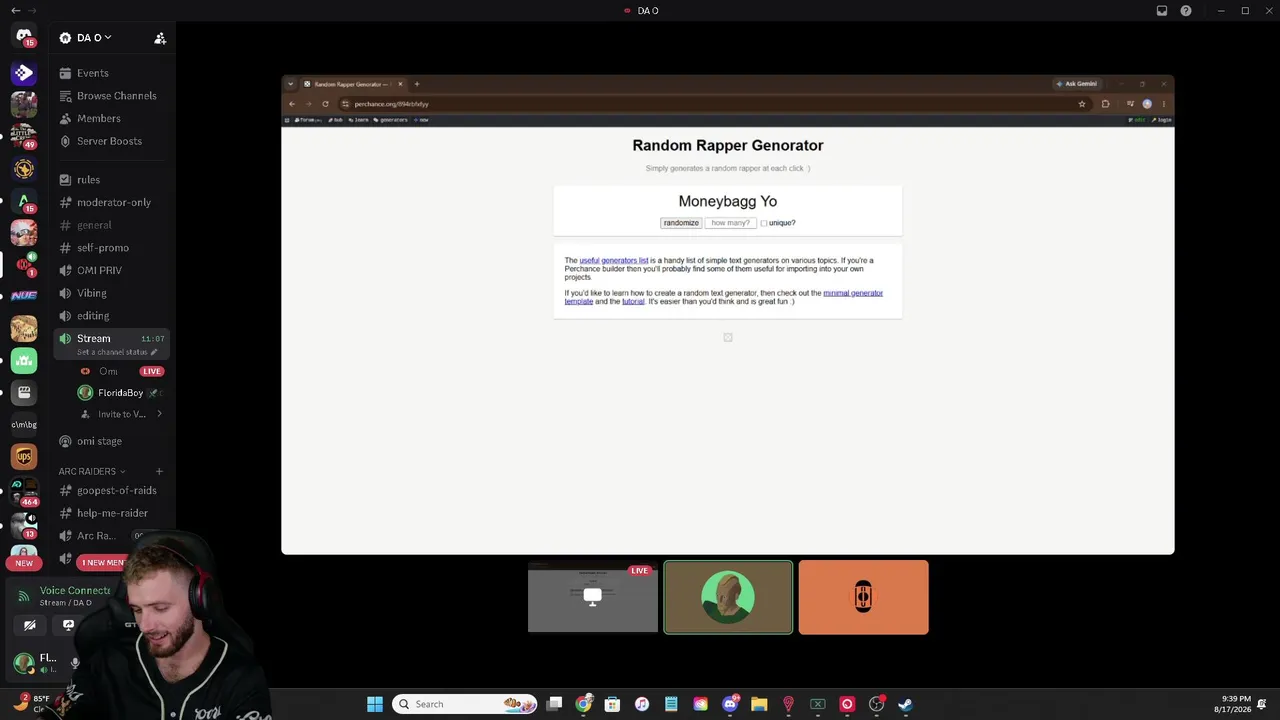Screen dimensions: 1280x720
Task: Open the UPS server icon
Action: point(24,457)
